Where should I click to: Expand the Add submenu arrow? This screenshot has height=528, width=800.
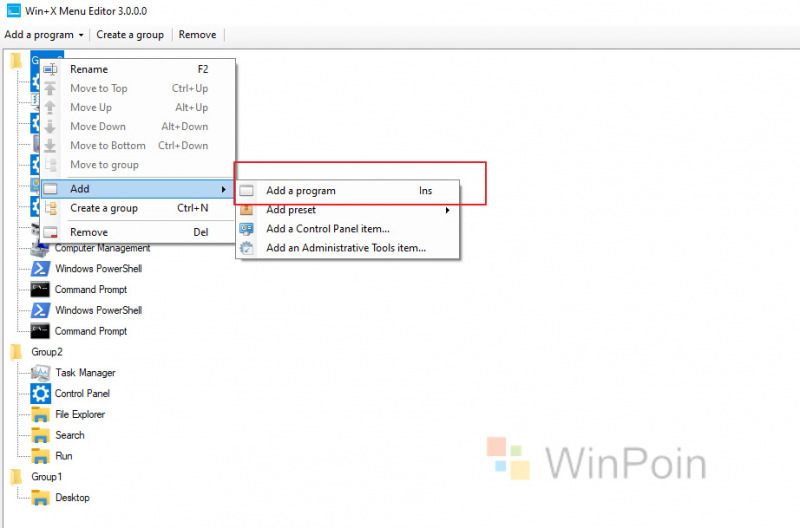point(223,189)
